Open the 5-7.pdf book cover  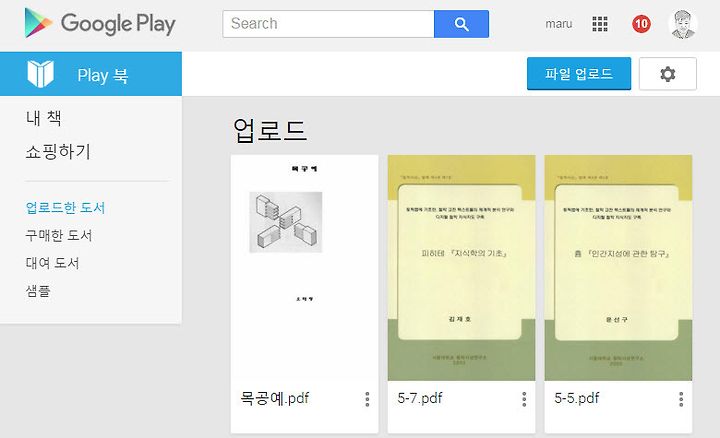tap(461, 268)
